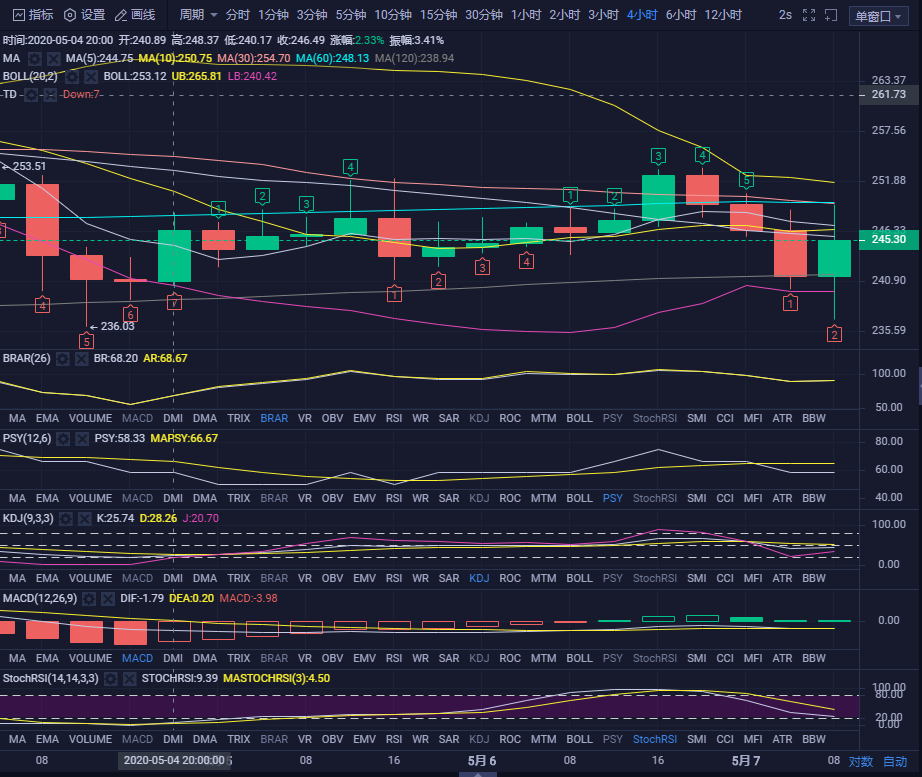Image resolution: width=922 pixels, height=777 pixels.
Task: Choose the 10分钟 timeframe
Action: (x=393, y=15)
